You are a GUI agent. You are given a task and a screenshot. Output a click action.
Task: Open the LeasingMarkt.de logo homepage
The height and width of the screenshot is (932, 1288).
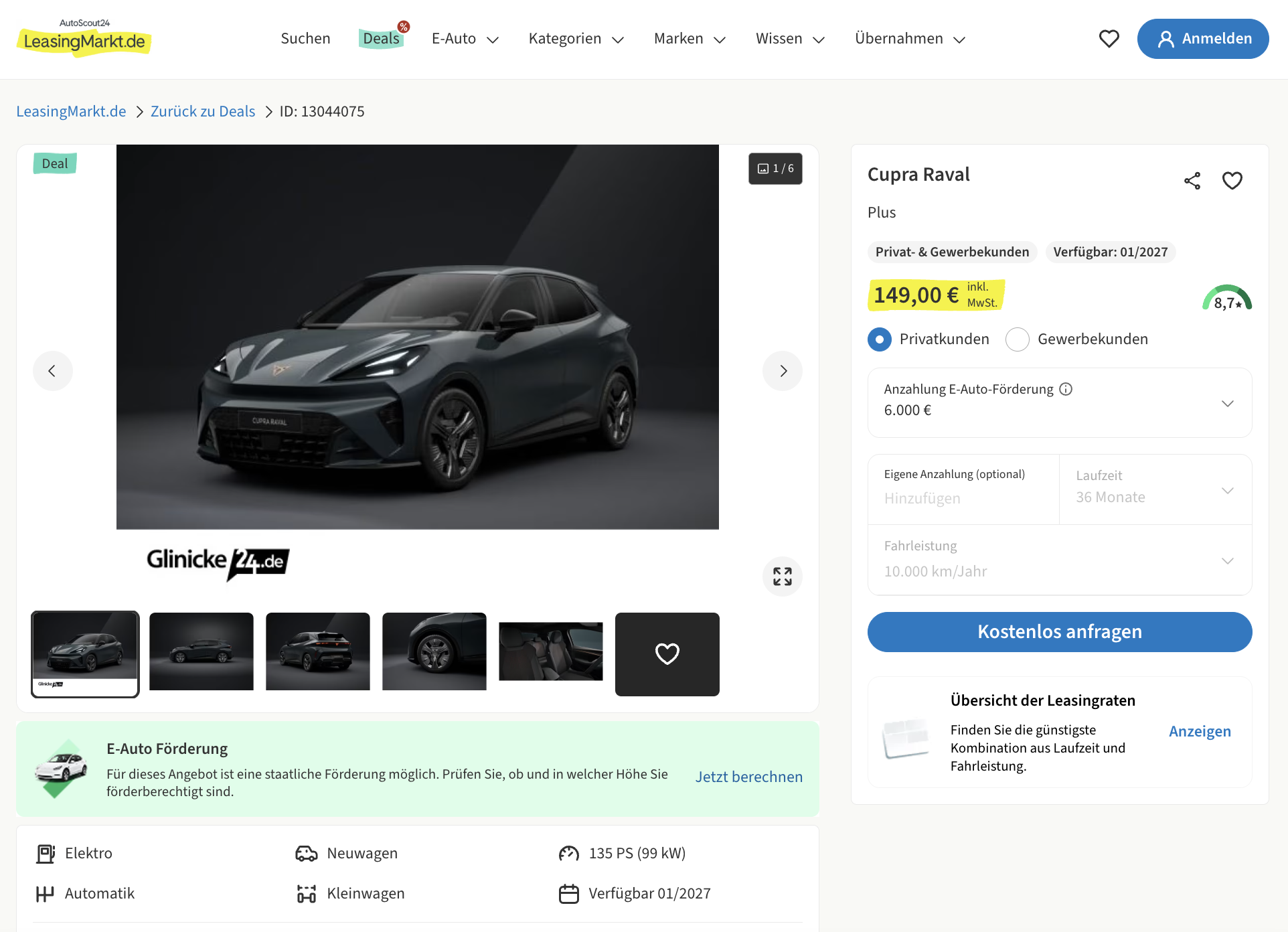(x=84, y=37)
